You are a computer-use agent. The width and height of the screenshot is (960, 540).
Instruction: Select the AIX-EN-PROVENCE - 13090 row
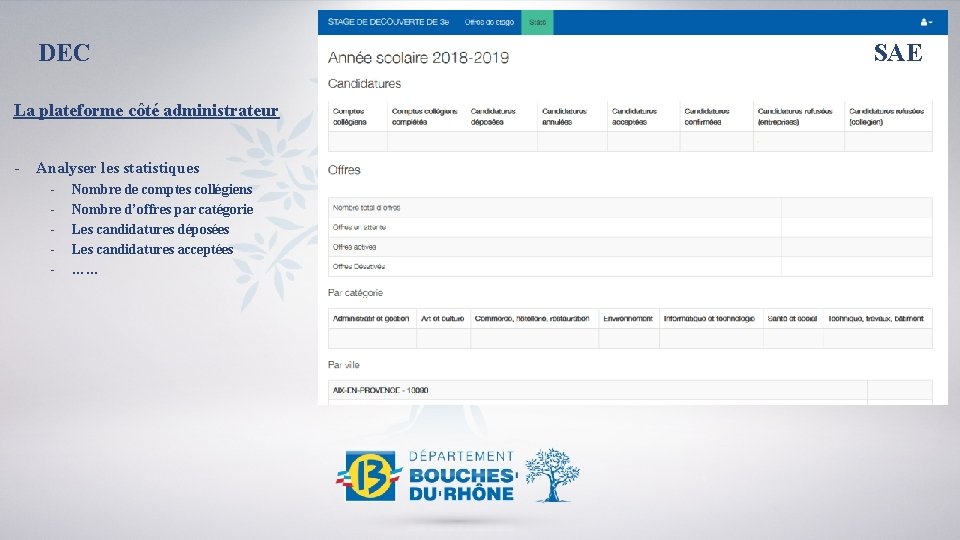click(x=630, y=390)
